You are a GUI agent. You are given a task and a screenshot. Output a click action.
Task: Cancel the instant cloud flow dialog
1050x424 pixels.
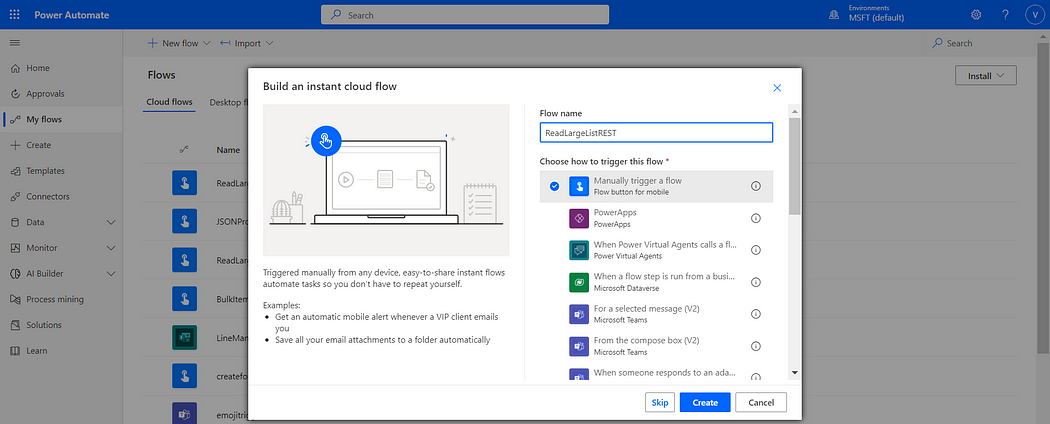(x=761, y=403)
